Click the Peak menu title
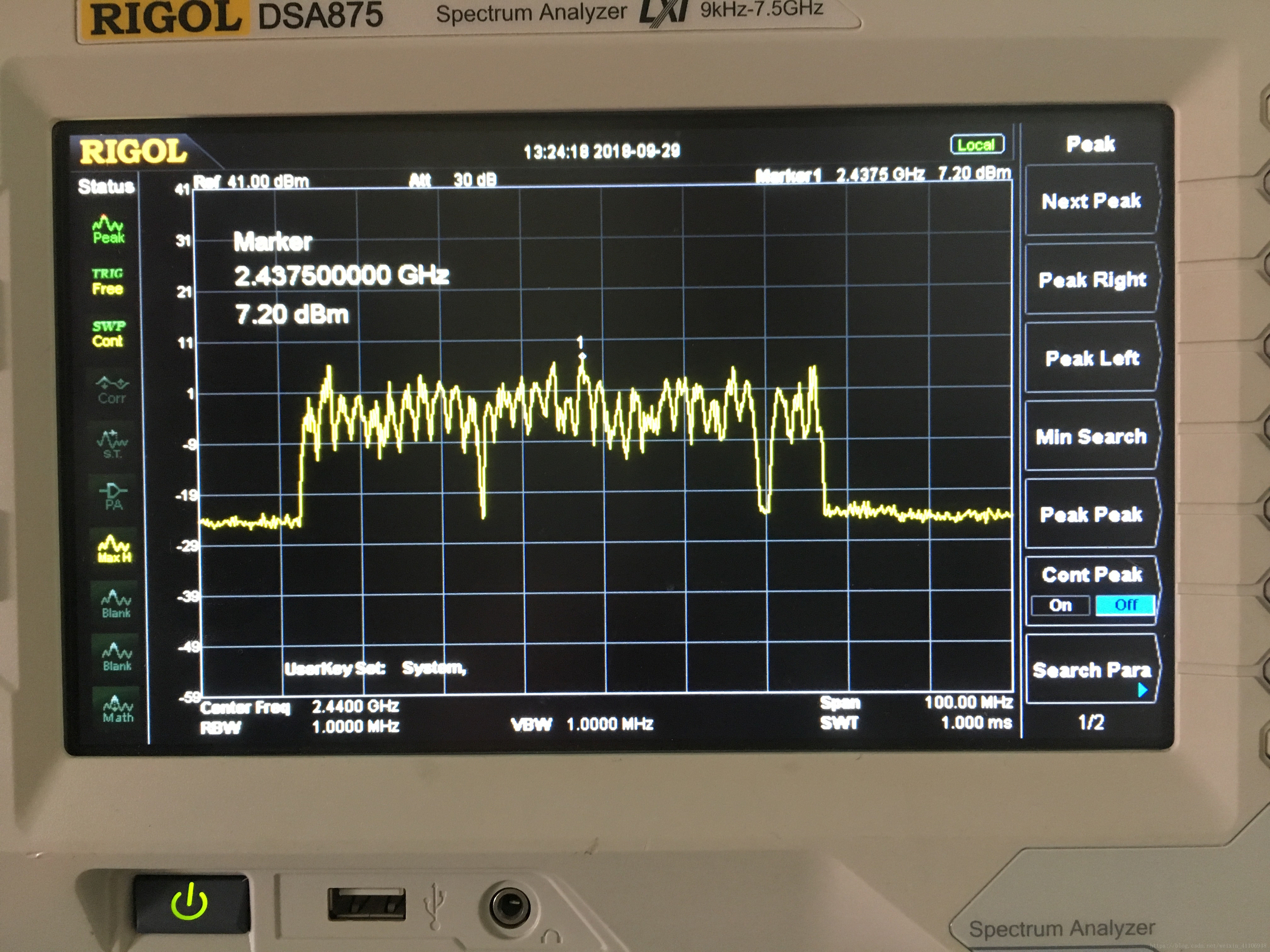 pos(1090,144)
